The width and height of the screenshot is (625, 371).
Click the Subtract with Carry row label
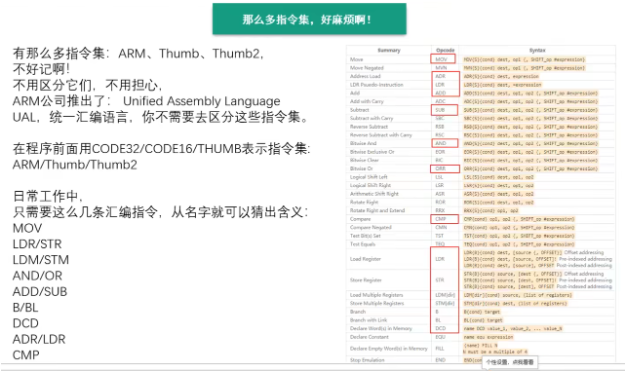click(x=371, y=118)
